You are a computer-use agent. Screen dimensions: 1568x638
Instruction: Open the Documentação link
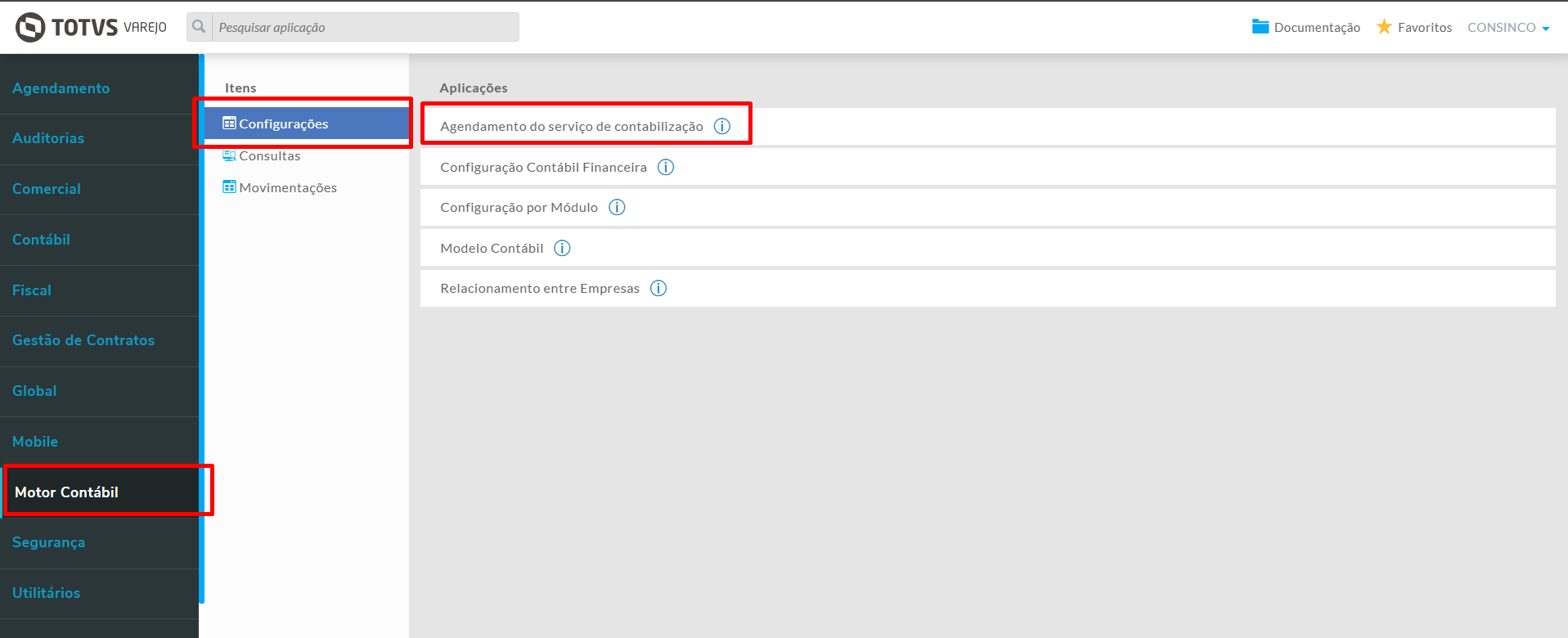coord(1317,27)
